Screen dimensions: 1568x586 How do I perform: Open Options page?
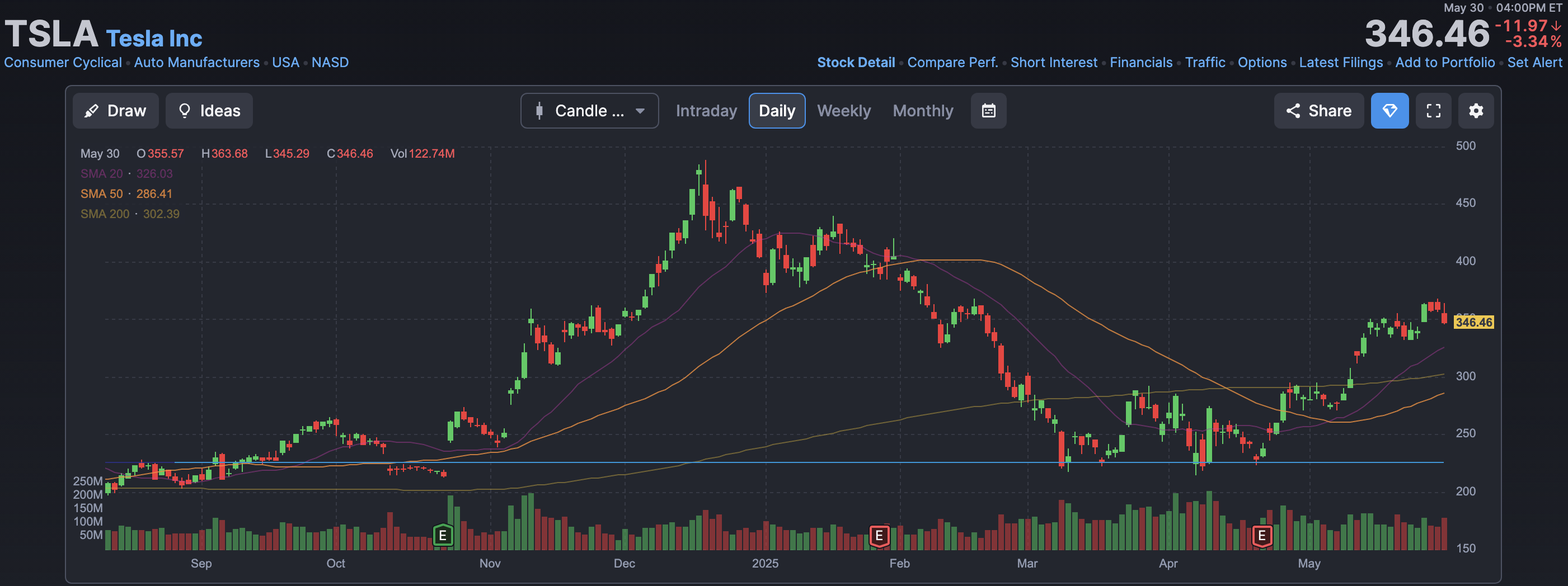coord(1262,63)
